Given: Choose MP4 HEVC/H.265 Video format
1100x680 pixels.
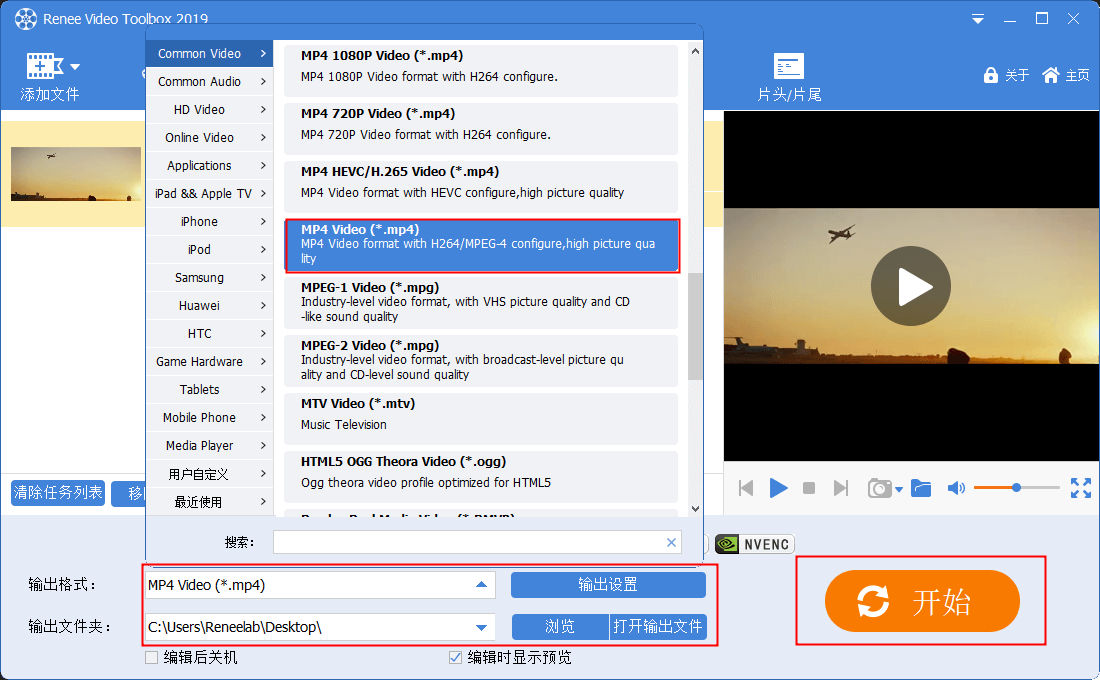Looking at the screenshot, I should click(481, 187).
